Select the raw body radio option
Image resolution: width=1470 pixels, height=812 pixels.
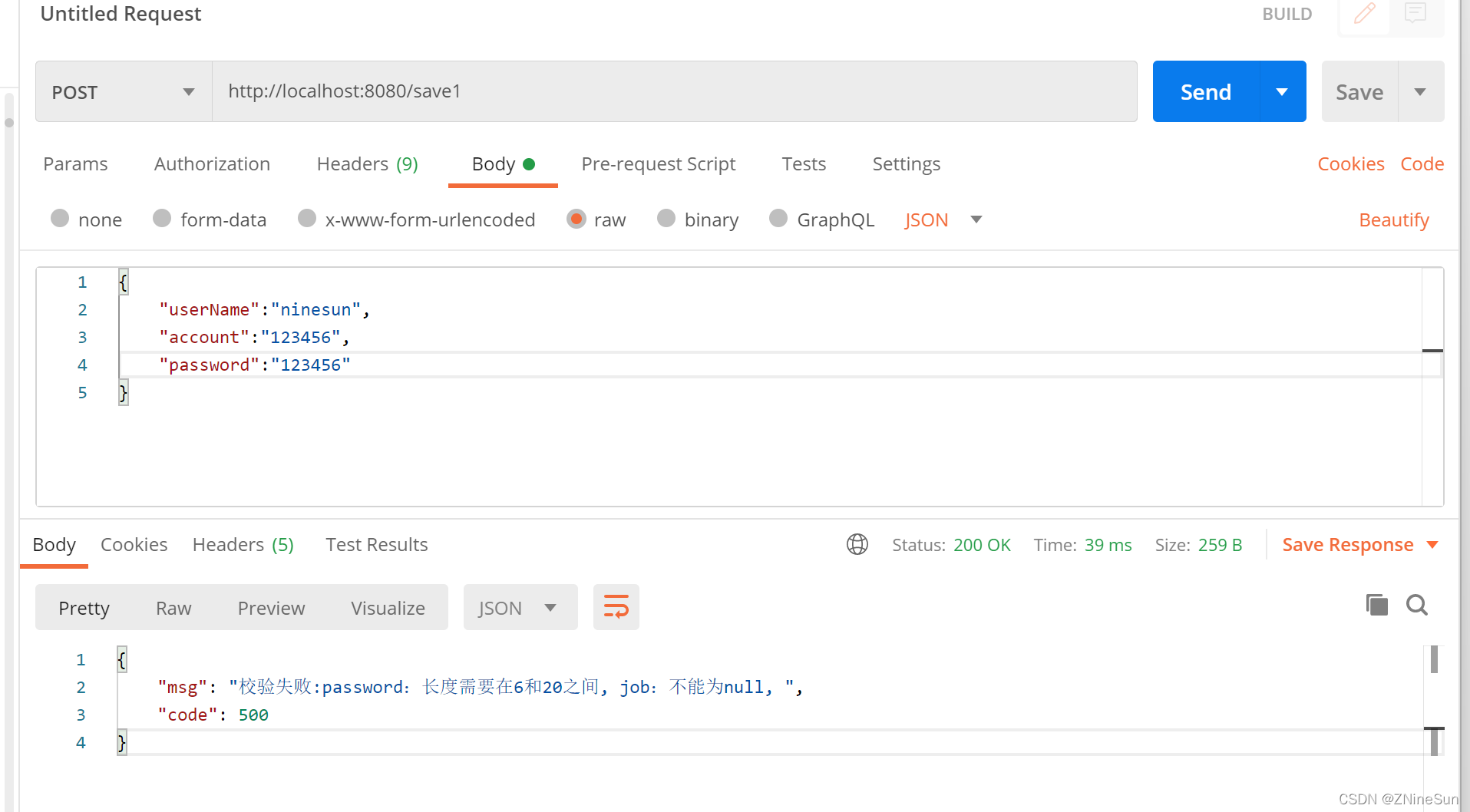click(x=576, y=219)
